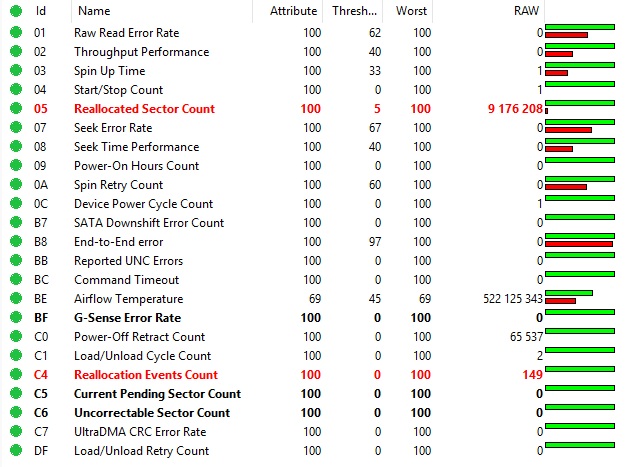
Task: Click the Attribute column header
Action: click(295, 11)
